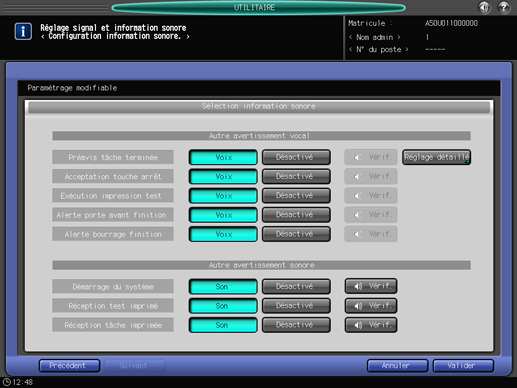This screenshot has height=388, width=517.
Task: Click the Sélection information sonore heading
Action: click(259, 106)
